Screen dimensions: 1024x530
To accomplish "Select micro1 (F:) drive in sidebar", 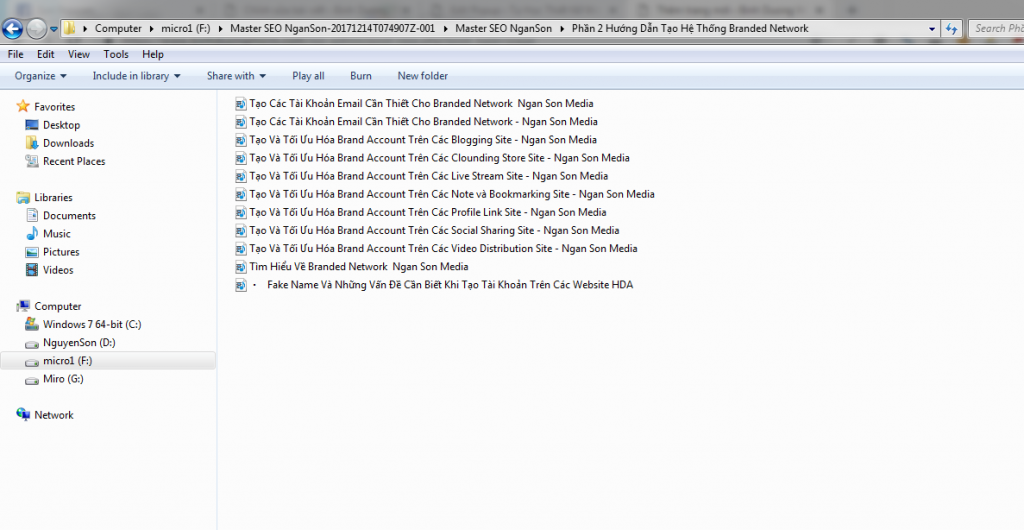I will (x=67, y=361).
